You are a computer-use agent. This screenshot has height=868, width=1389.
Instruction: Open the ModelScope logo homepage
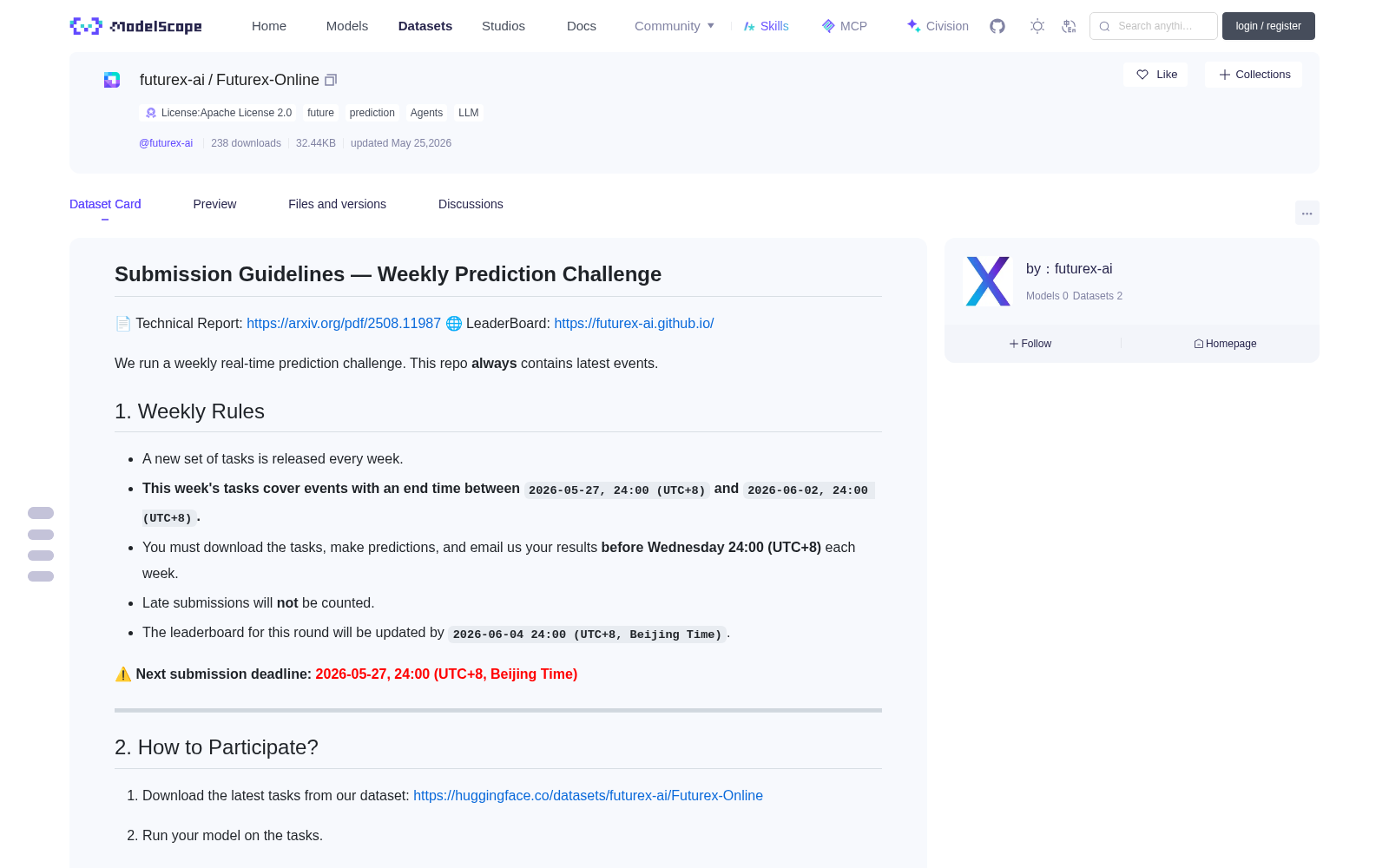pos(135,26)
